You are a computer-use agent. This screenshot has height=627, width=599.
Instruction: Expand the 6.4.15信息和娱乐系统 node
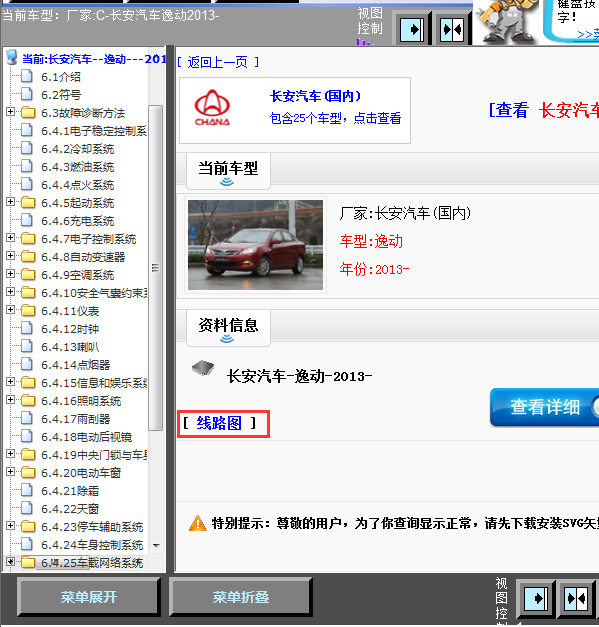11,381
